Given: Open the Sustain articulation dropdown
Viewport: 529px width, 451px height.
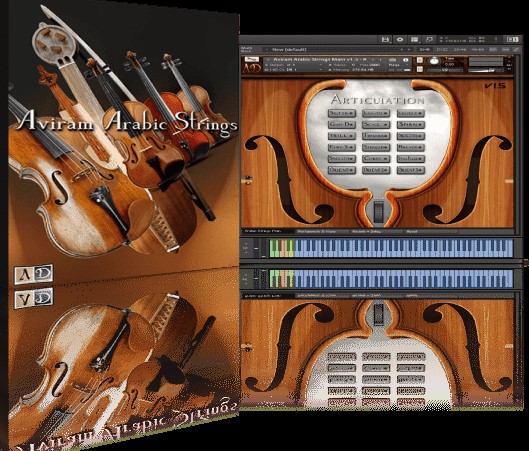Looking at the screenshot, I should (341, 113).
